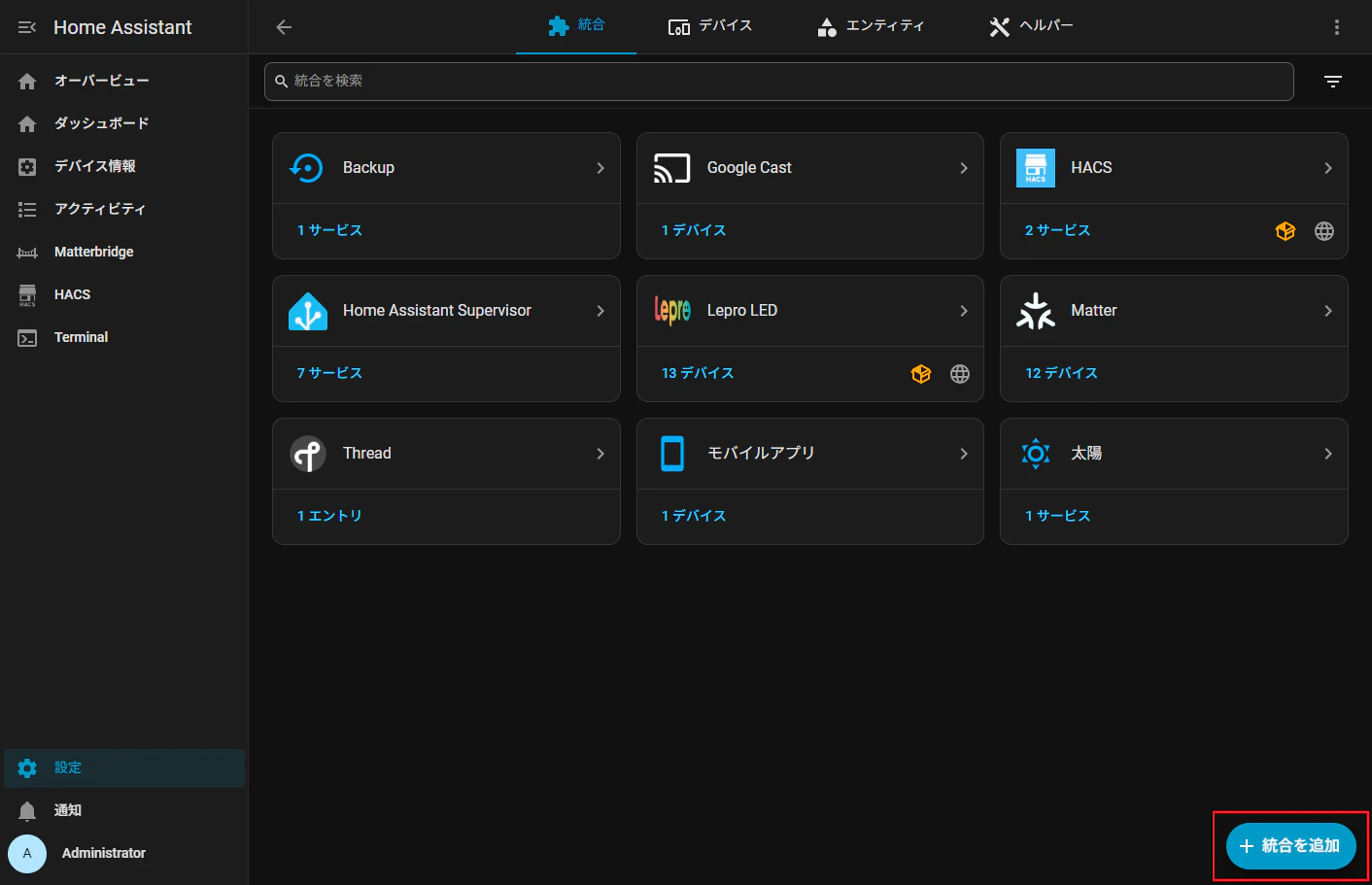1372x885 pixels.
Task: Click the Home Assistant Supervisor icon
Action: pyautogui.click(x=308, y=311)
